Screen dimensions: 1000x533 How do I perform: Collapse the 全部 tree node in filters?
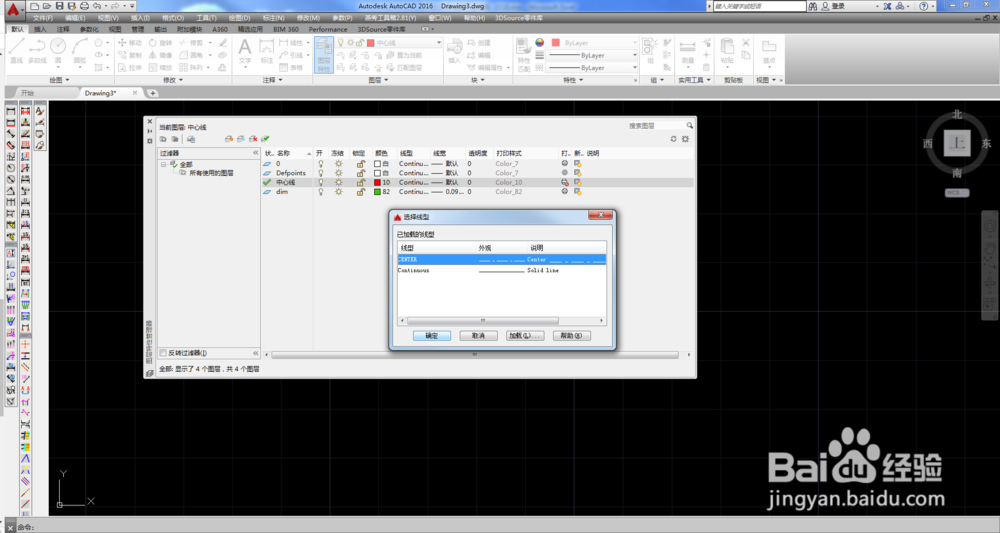coord(164,164)
